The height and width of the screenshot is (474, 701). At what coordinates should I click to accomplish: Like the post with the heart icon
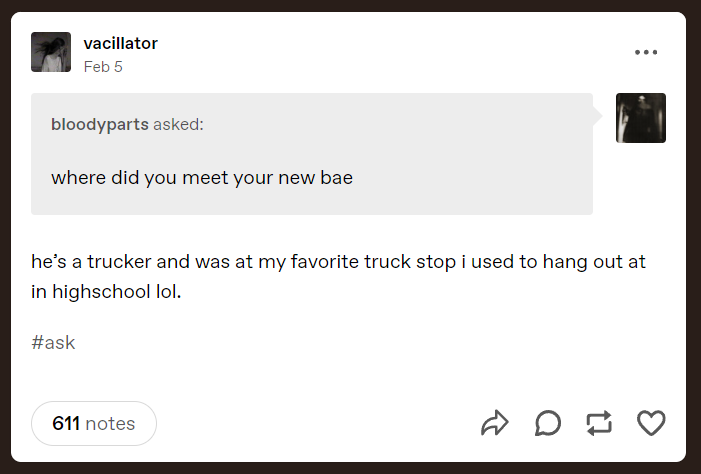coord(651,424)
